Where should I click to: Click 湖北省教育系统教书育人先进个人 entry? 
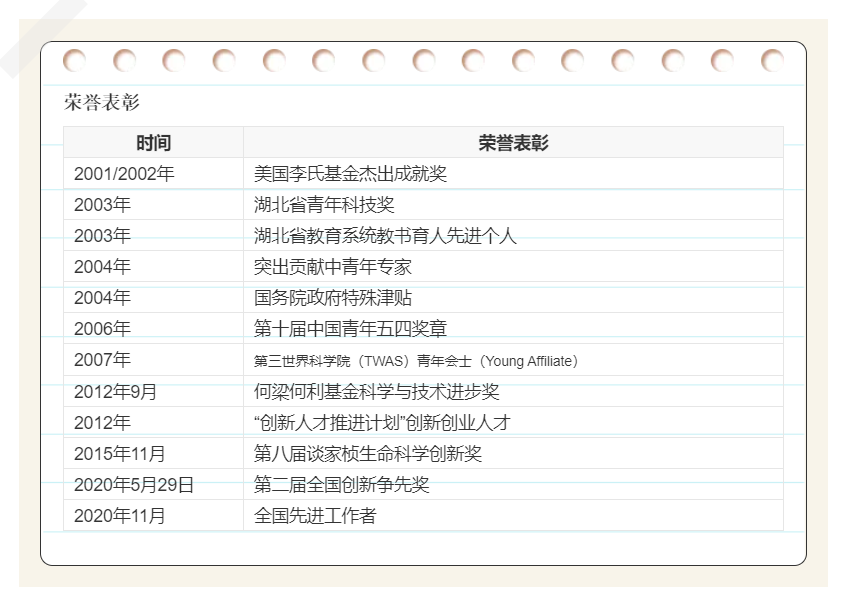pos(385,236)
